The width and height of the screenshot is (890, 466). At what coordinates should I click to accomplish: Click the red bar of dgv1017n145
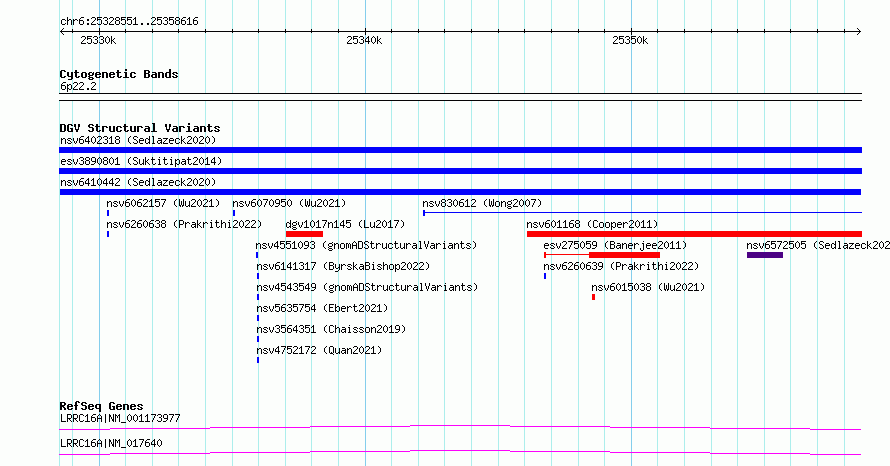pos(304,234)
